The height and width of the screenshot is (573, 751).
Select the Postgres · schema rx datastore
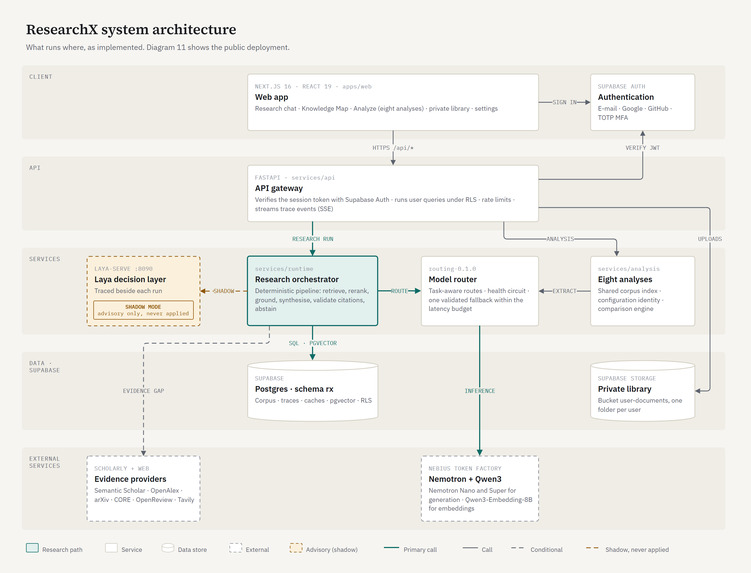(312, 391)
